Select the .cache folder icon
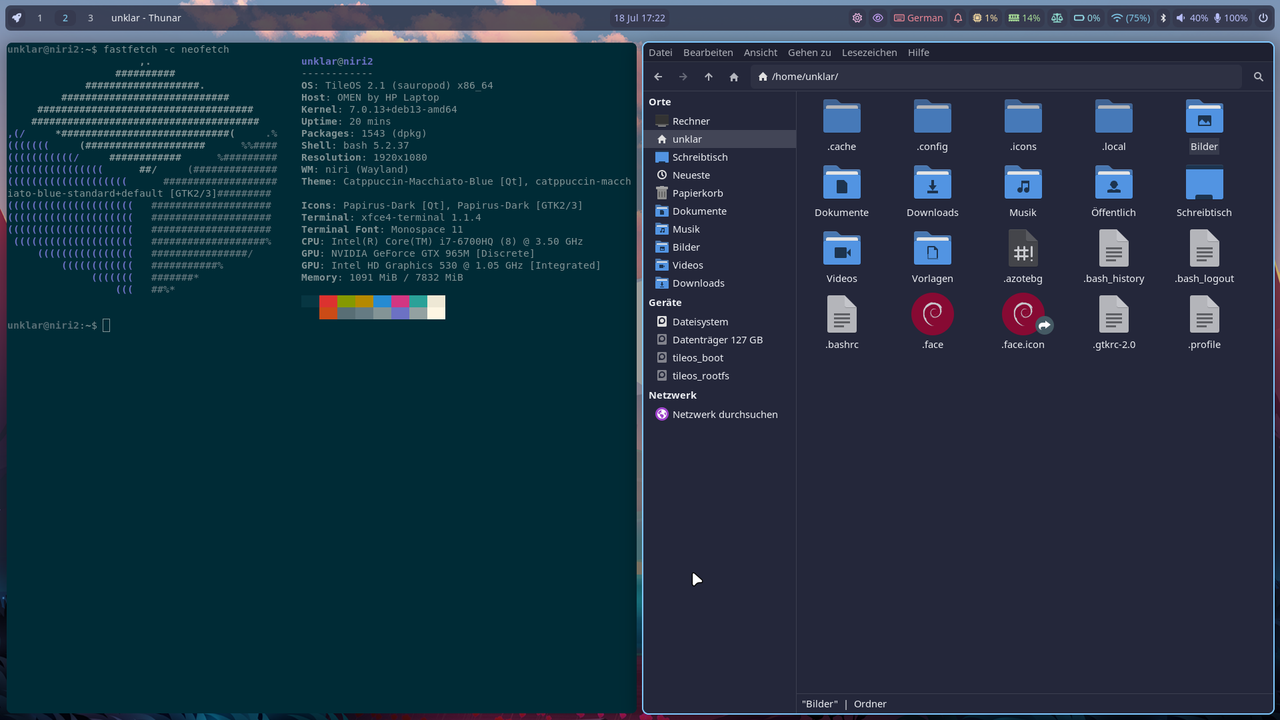 tap(842, 116)
